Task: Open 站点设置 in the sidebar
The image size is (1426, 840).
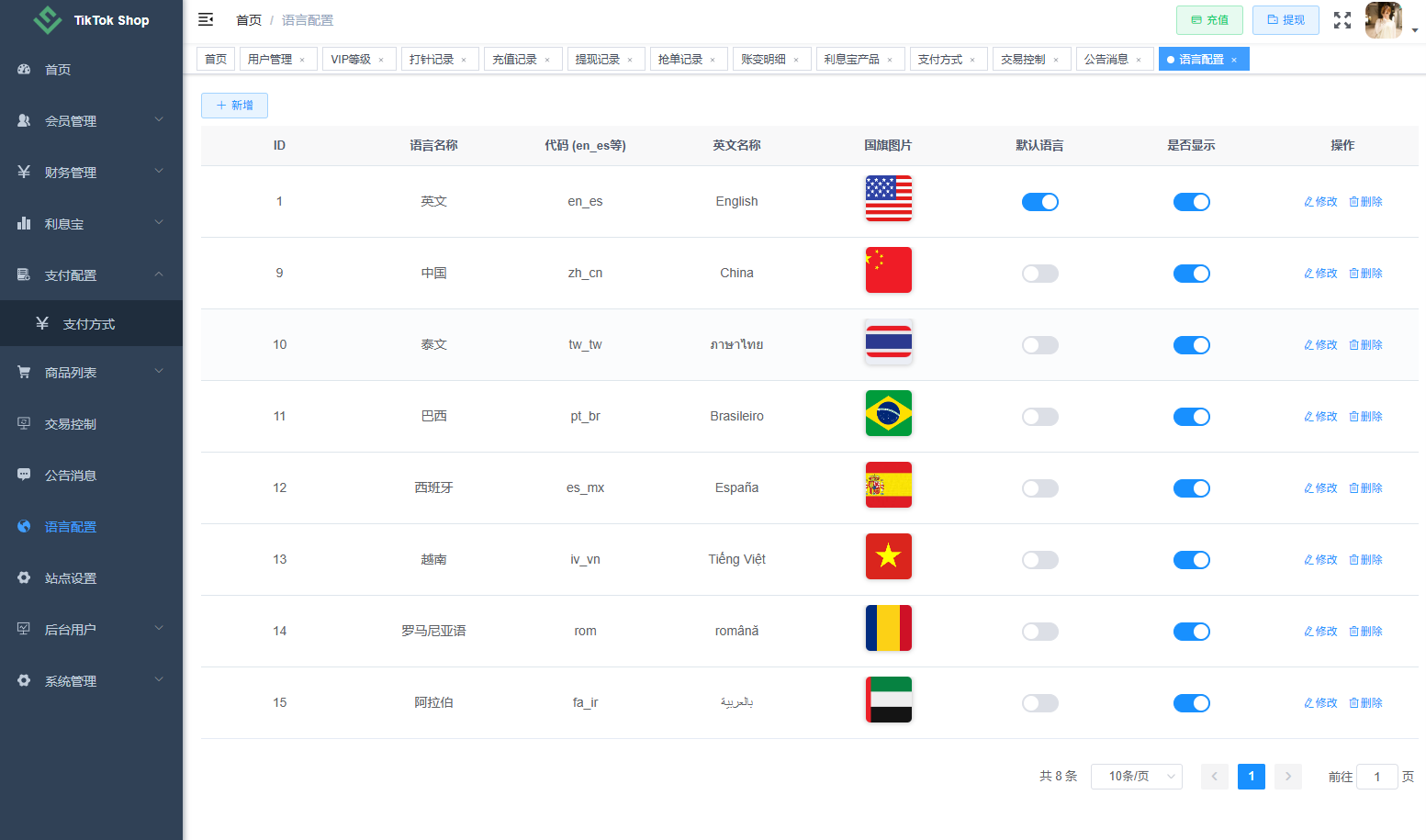Action: point(91,578)
